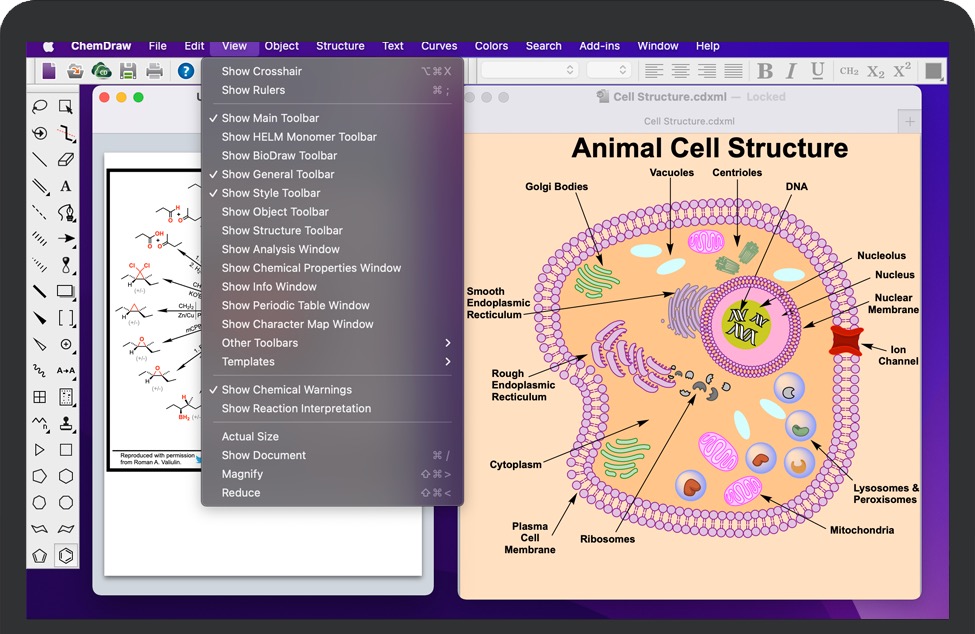This screenshot has height=634, width=975.
Task: Click the gray color swatch
Action: 933,71
